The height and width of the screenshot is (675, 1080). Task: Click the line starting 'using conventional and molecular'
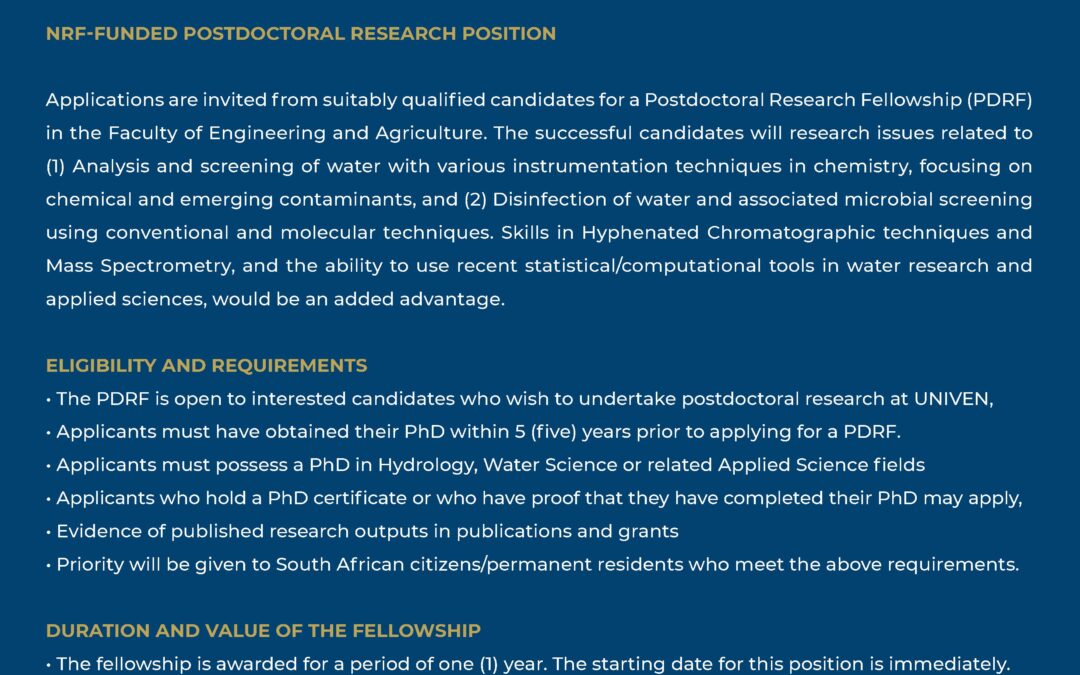click(x=538, y=233)
